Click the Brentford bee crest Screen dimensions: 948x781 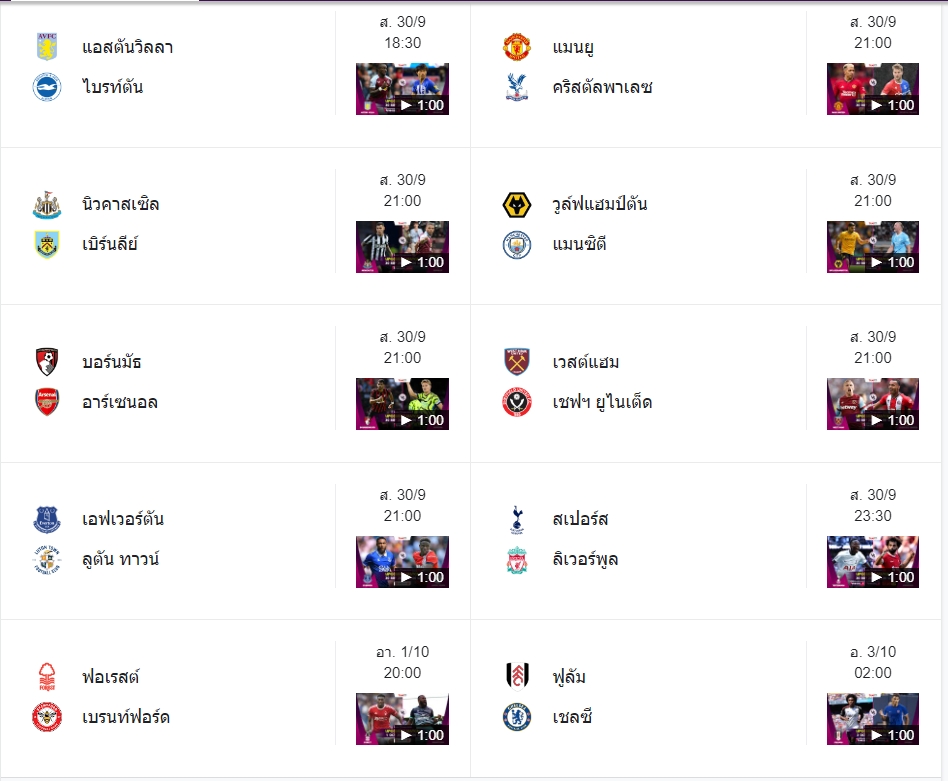coord(47,717)
